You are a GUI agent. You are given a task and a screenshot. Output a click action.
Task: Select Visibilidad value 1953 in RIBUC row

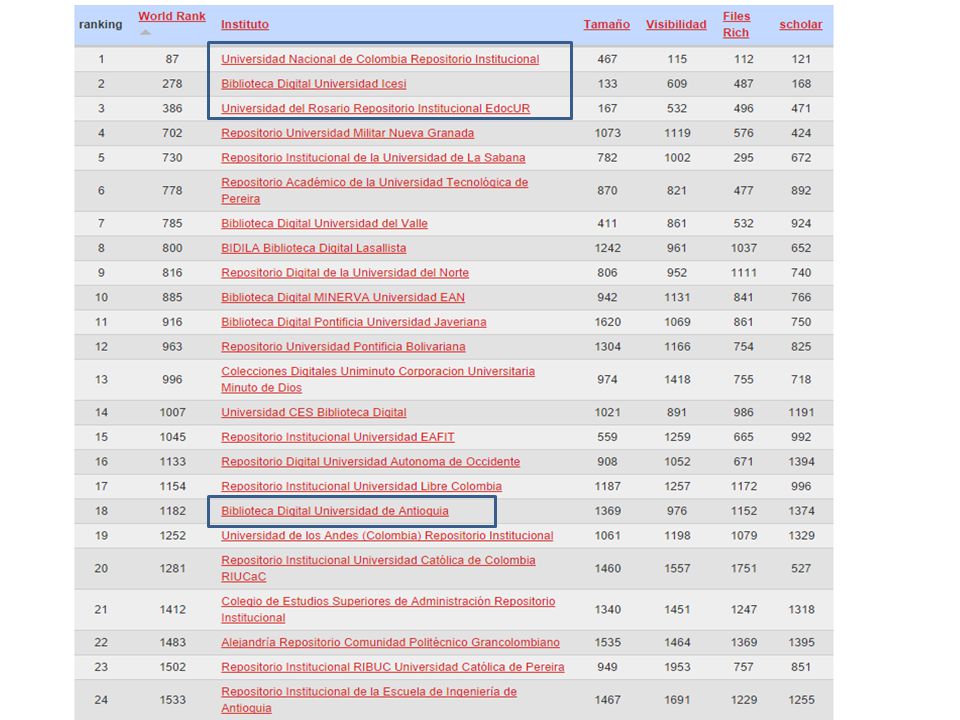(677, 667)
